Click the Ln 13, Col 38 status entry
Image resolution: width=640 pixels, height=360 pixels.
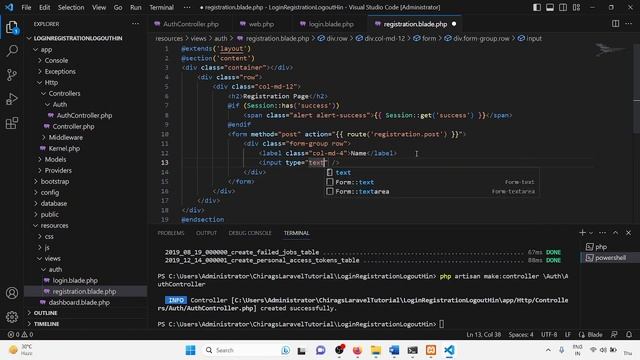click(484, 334)
